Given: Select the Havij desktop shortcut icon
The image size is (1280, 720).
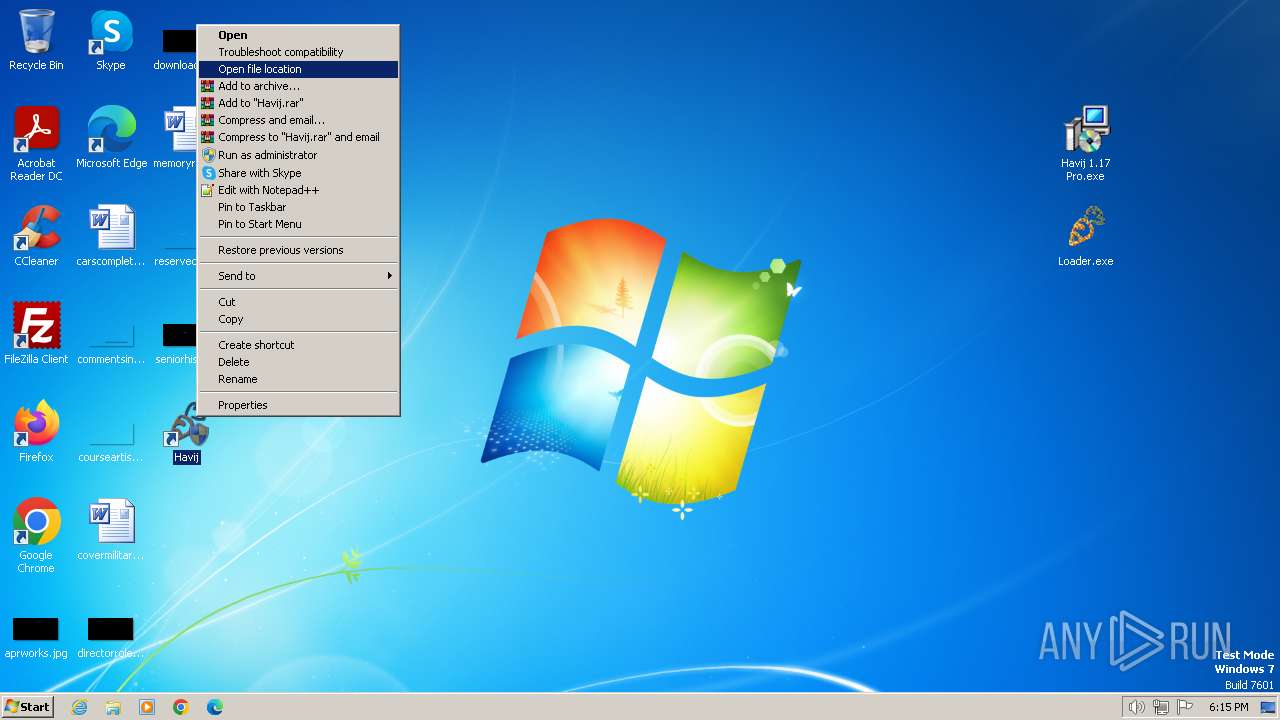Looking at the screenshot, I should click(186, 432).
